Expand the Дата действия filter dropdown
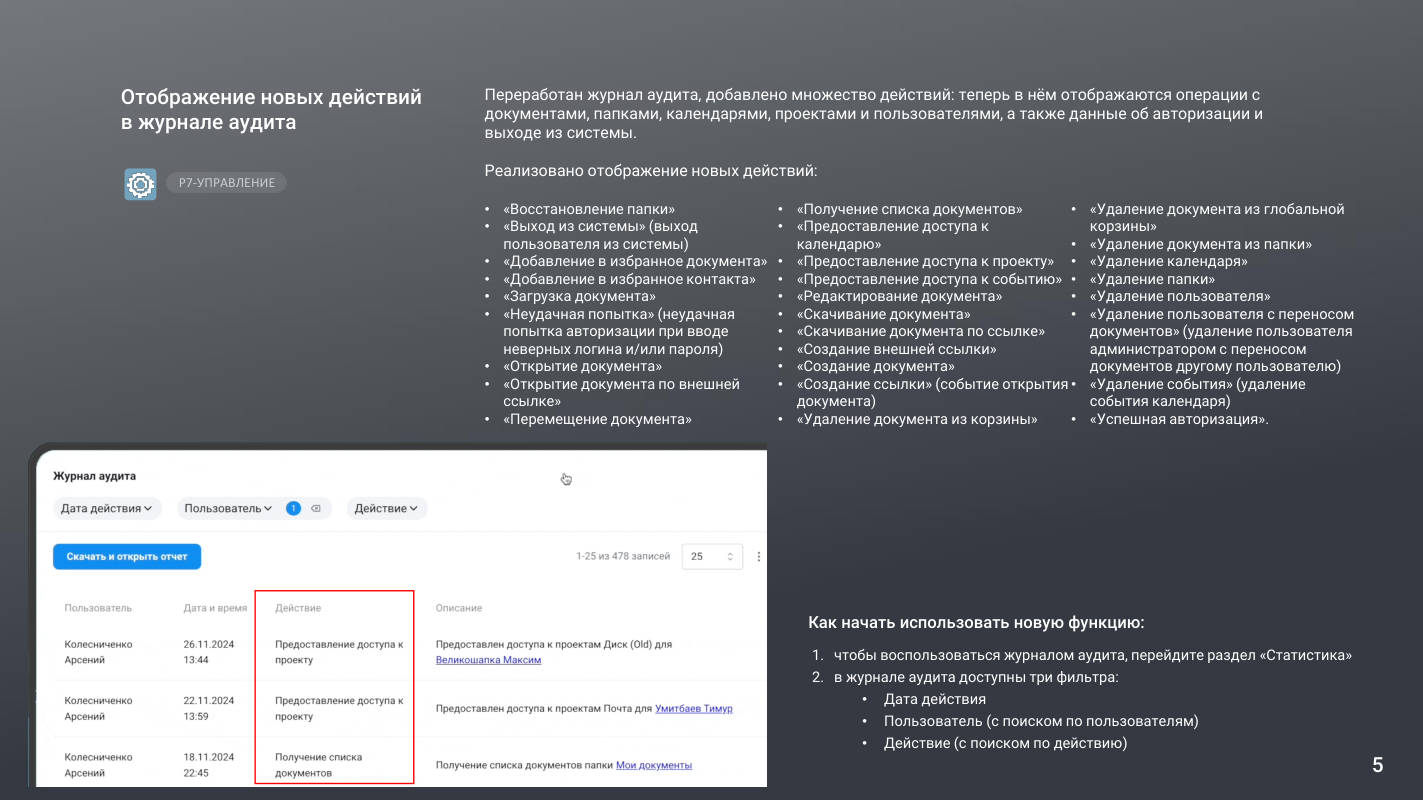 point(107,509)
